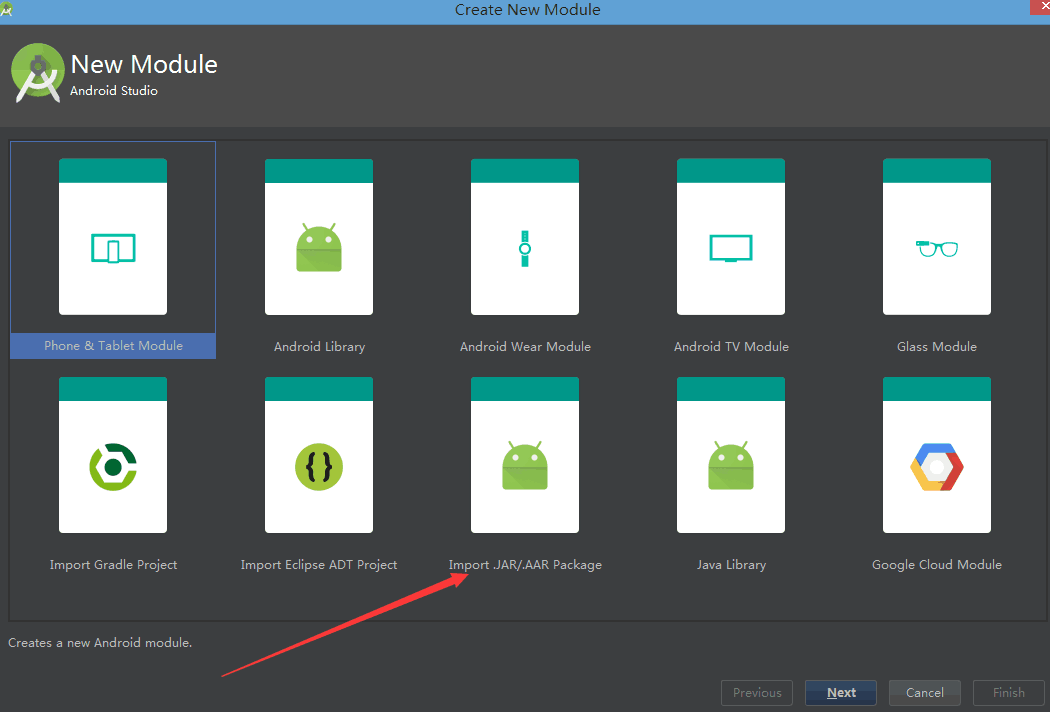The height and width of the screenshot is (712, 1050).
Task: Click the 'Import Gradle Project' label
Action: click(113, 565)
